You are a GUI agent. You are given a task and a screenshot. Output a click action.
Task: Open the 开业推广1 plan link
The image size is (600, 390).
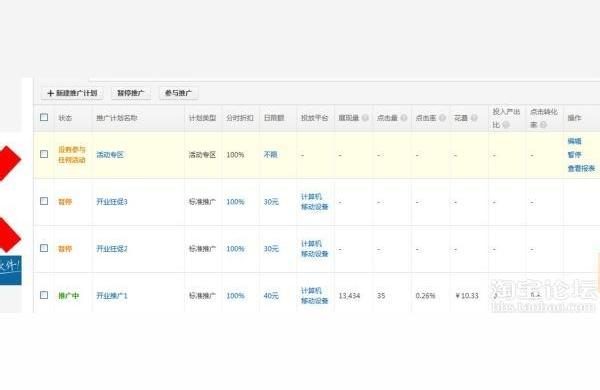pyautogui.click(x=112, y=296)
